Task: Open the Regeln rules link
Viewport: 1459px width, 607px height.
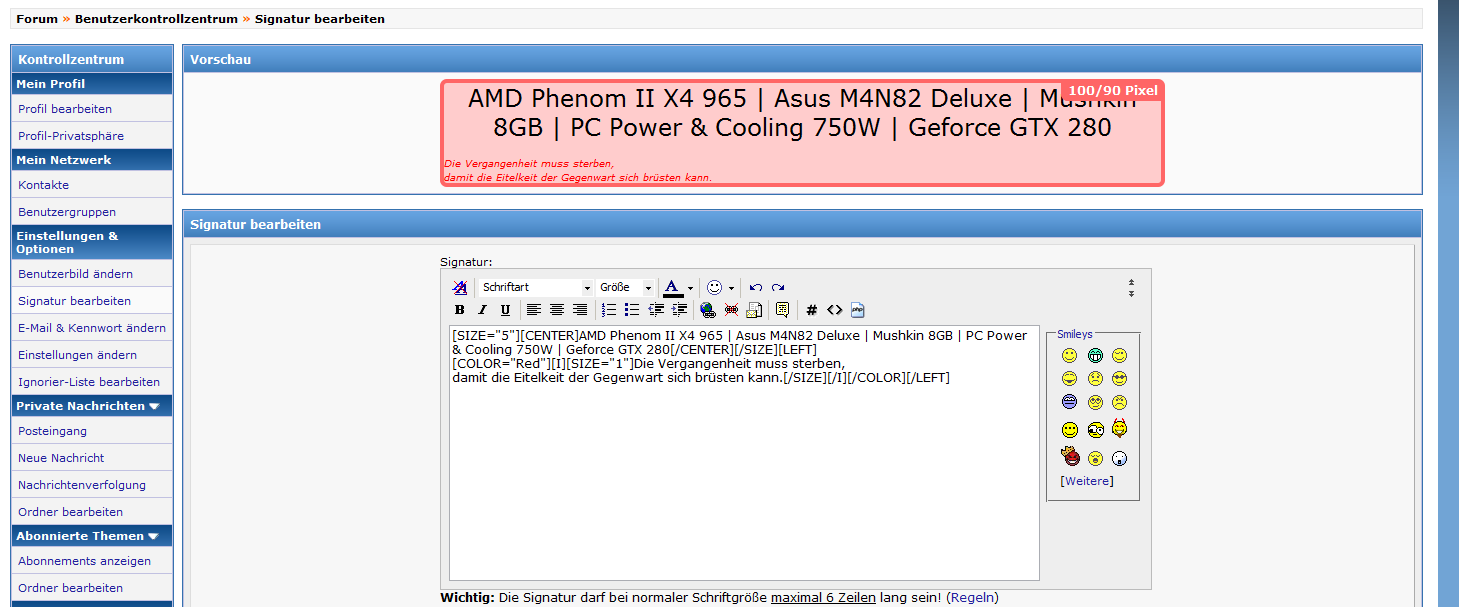Action: point(972,598)
